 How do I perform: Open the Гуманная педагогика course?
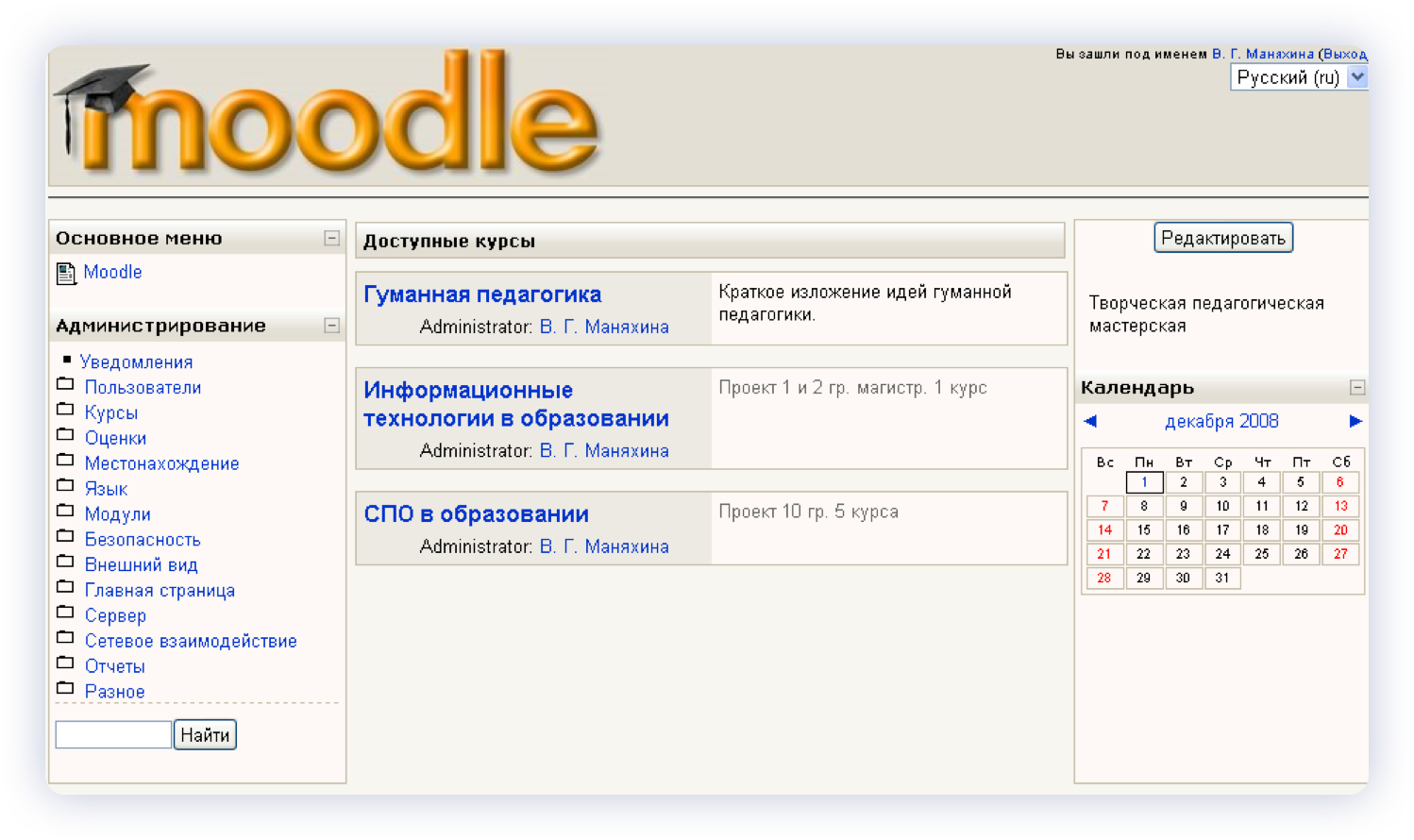point(482,294)
